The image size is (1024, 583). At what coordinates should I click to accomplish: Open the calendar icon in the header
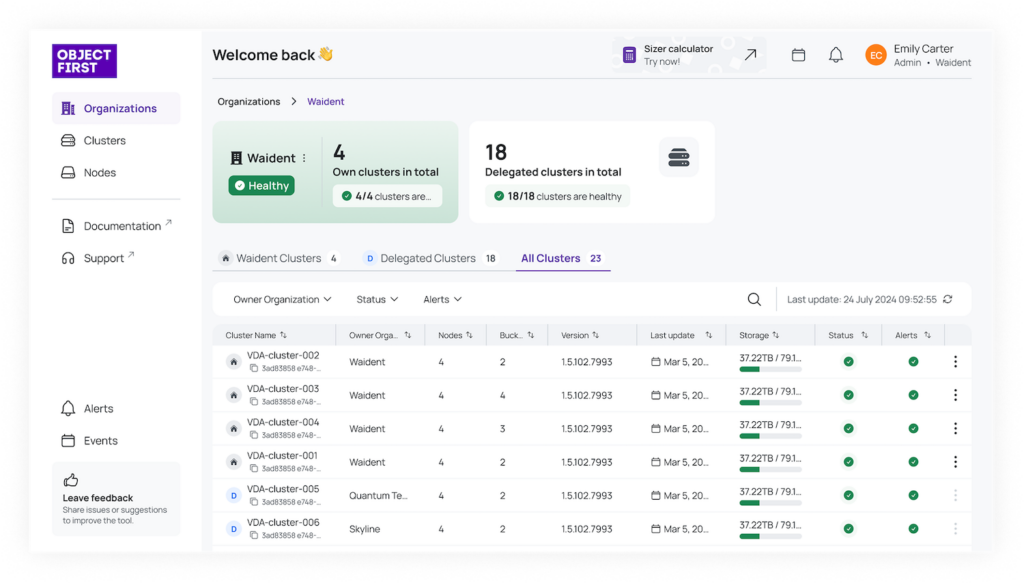click(x=798, y=55)
